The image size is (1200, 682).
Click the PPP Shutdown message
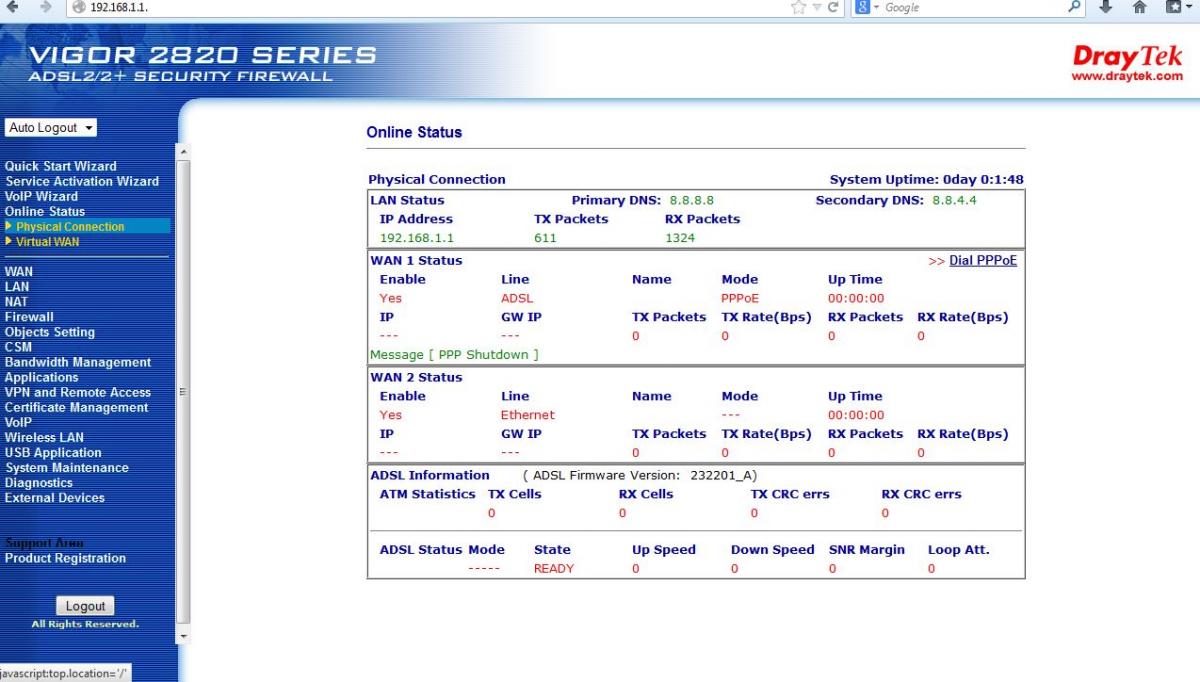coord(454,354)
